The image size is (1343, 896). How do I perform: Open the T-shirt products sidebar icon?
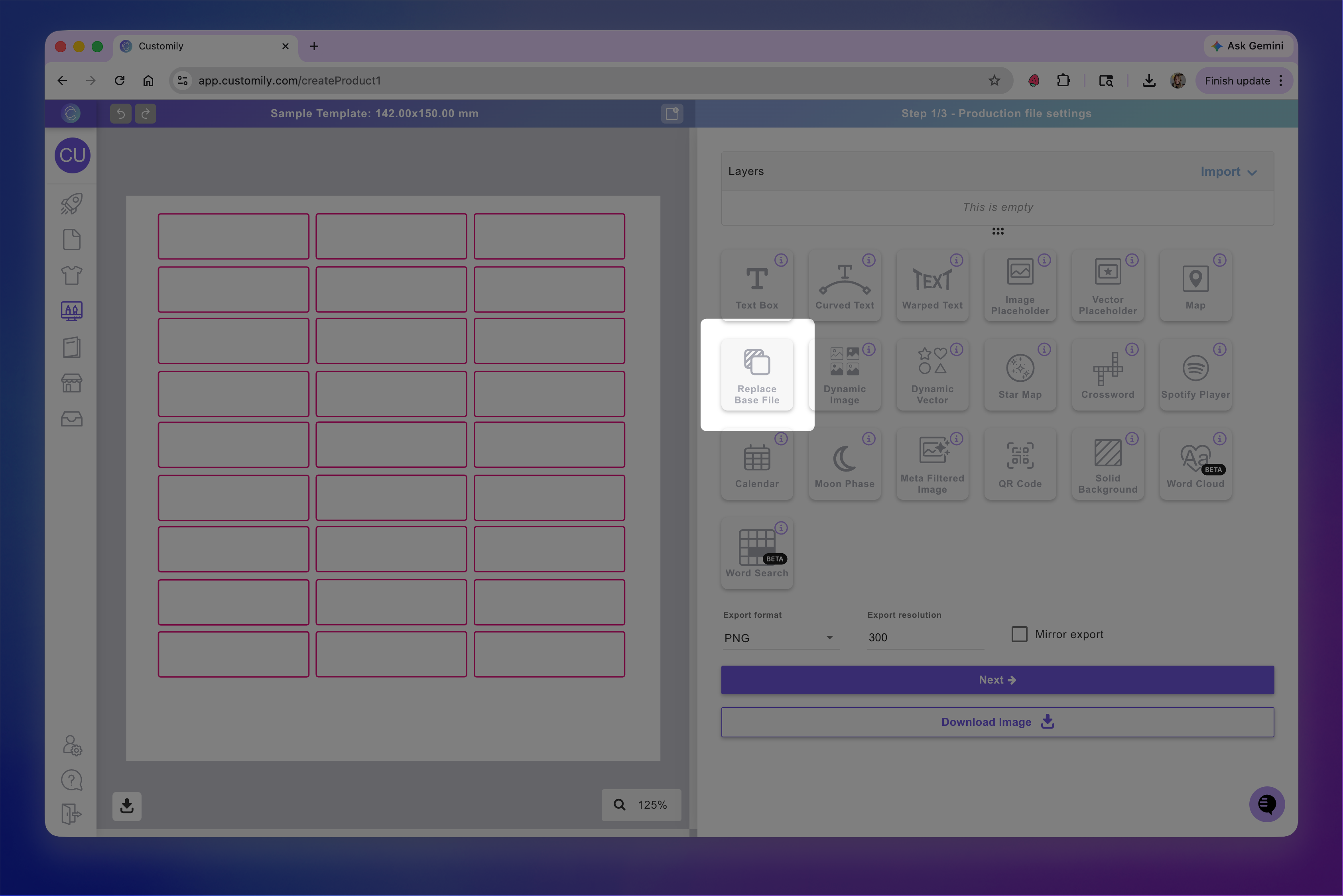click(x=71, y=275)
